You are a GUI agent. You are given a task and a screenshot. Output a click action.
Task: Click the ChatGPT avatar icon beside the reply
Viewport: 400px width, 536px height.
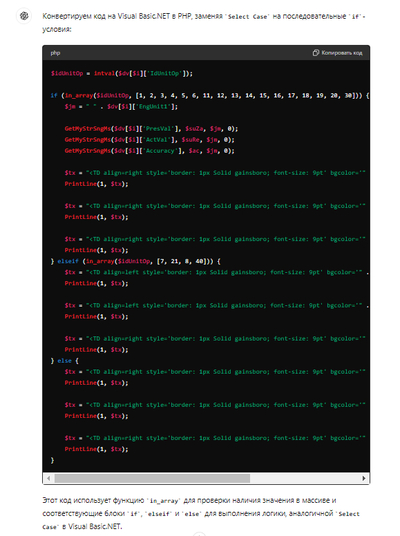[24, 16]
